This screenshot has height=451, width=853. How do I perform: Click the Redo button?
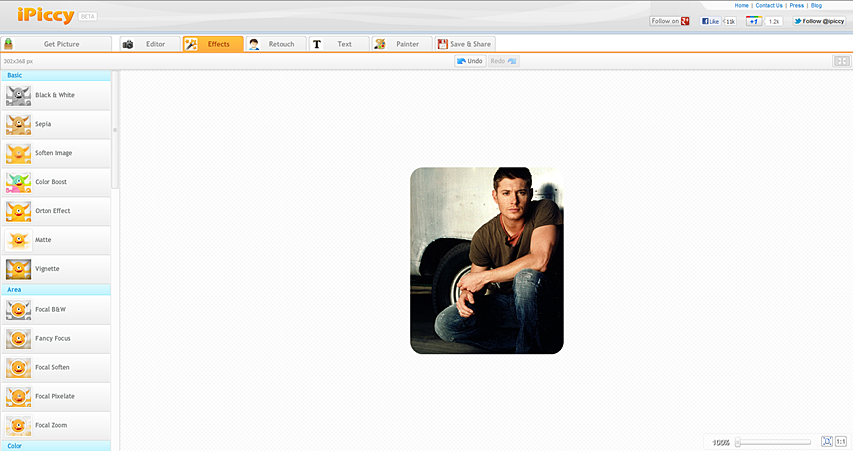503,61
